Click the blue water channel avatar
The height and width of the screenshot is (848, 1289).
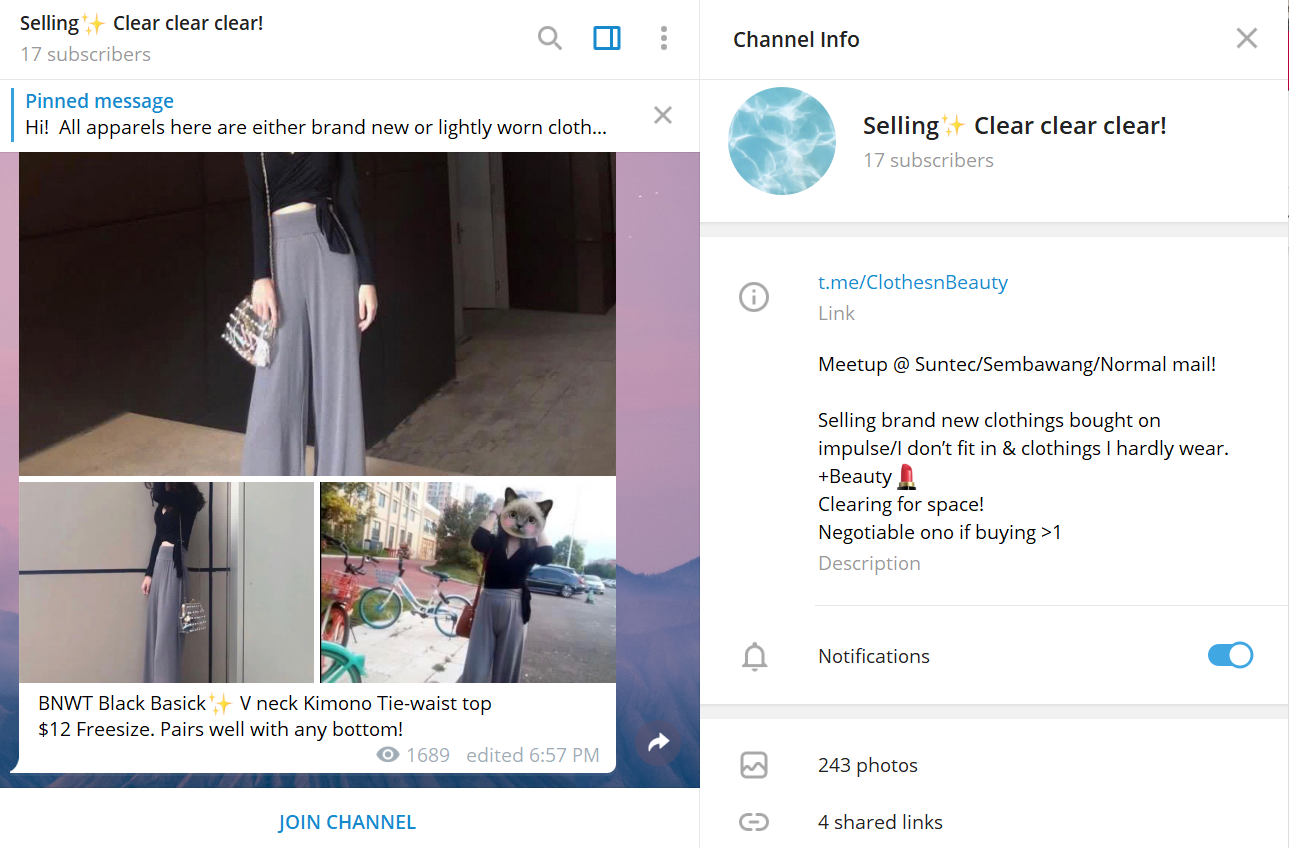pyautogui.click(x=781, y=140)
